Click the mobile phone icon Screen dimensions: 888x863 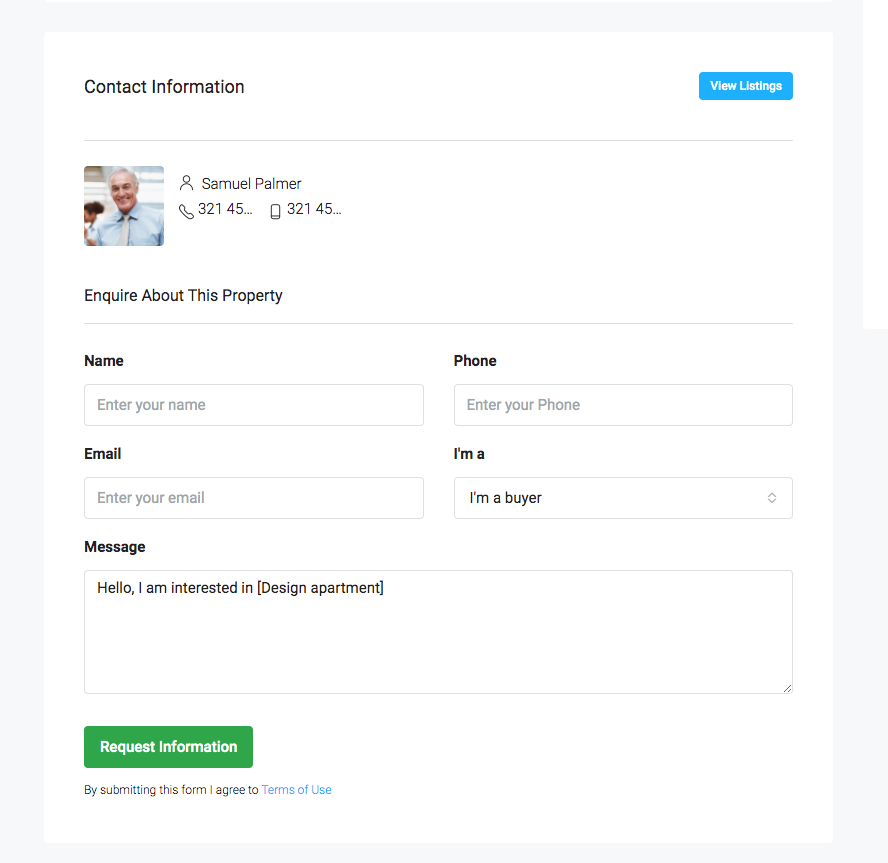pos(275,211)
